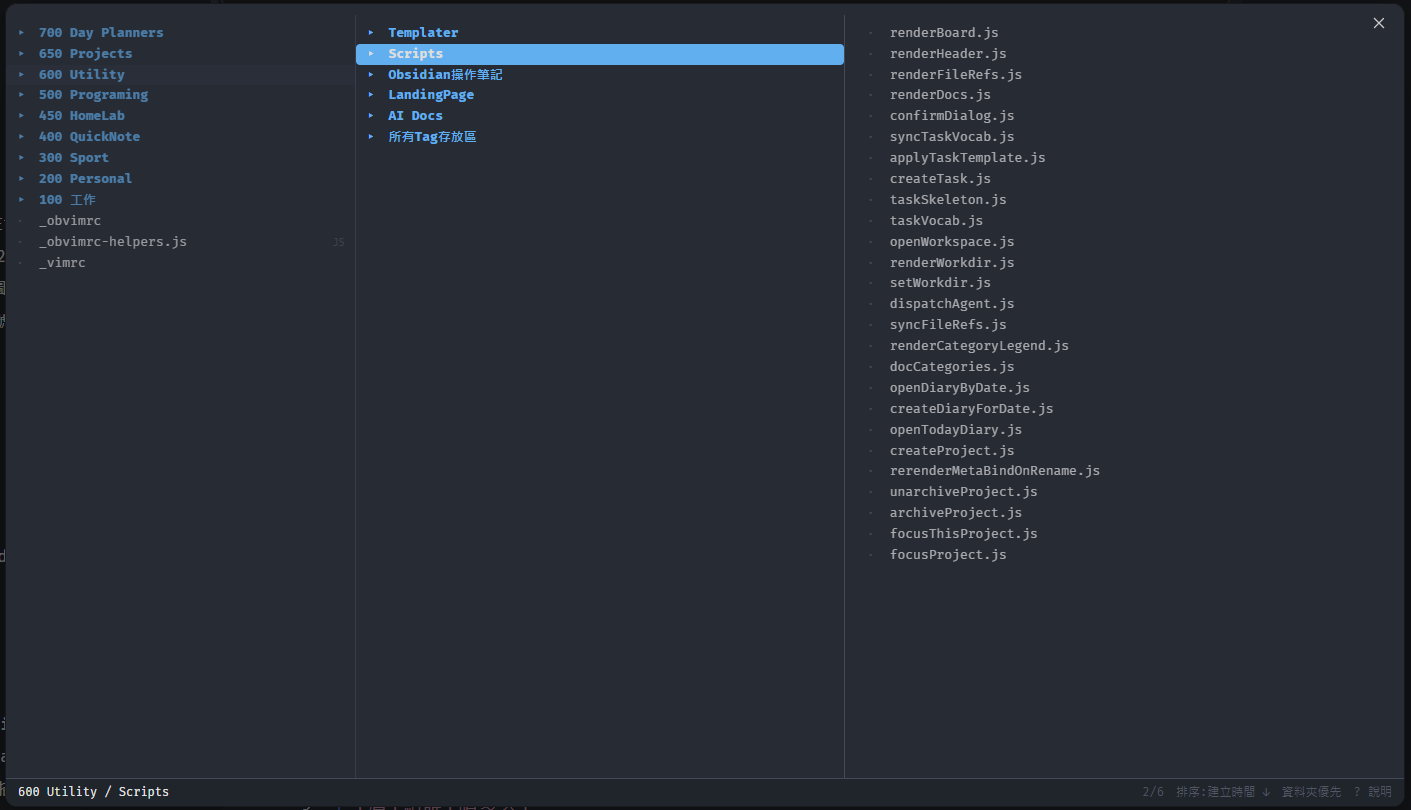Viewport: 1411px width, 810px height.
Task: Open rerenderMetaBindOnRename.js
Action: click(x=995, y=471)
